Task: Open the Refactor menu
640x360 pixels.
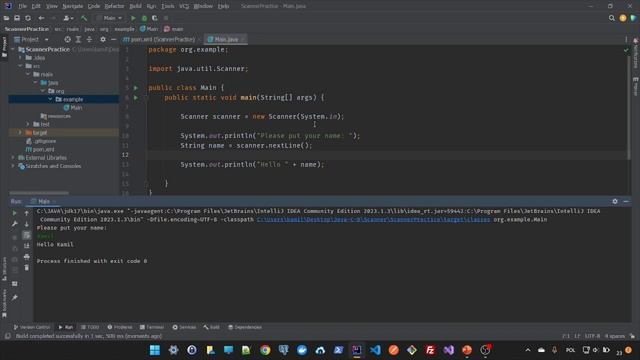Action: coord(114,6)
